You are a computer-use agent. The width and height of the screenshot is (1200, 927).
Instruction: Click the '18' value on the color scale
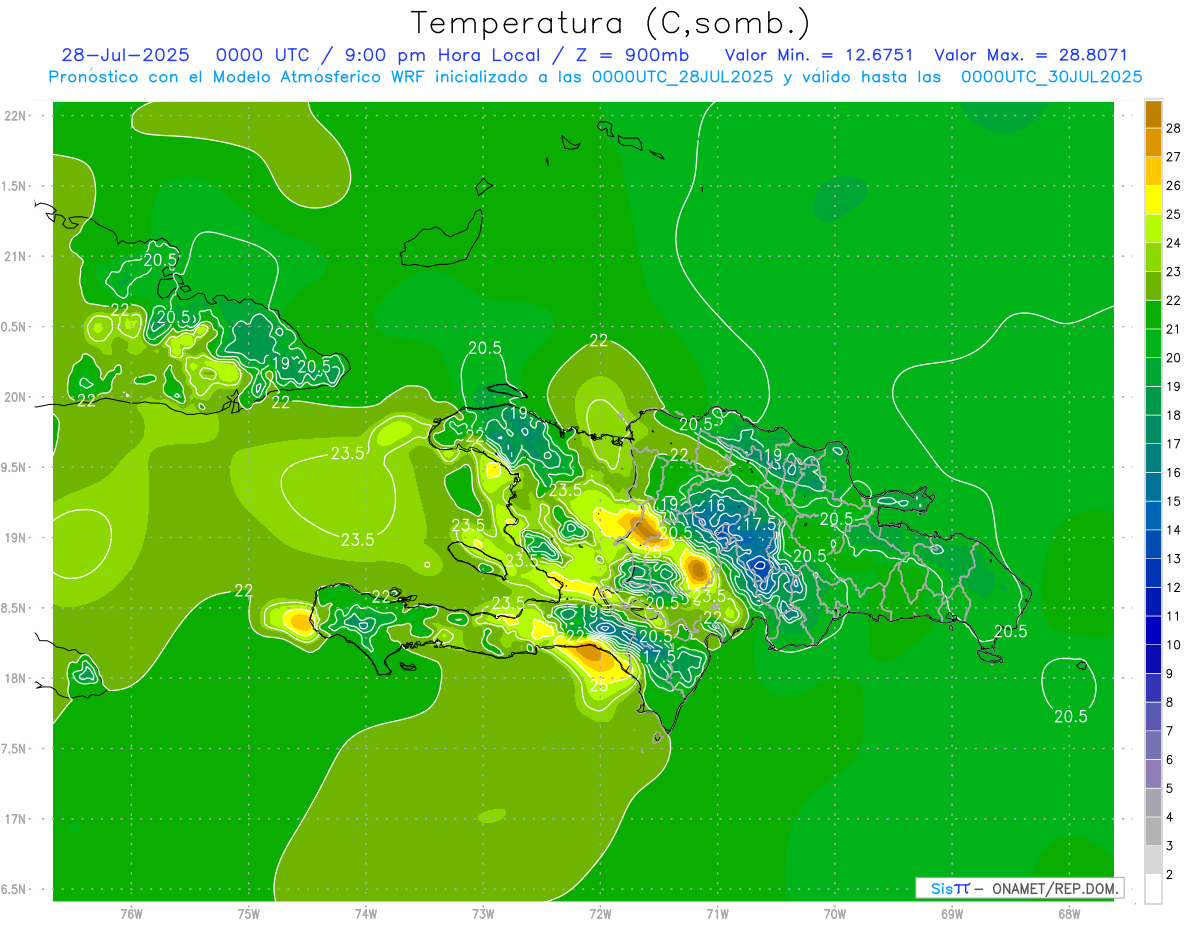coord(1174,415)
